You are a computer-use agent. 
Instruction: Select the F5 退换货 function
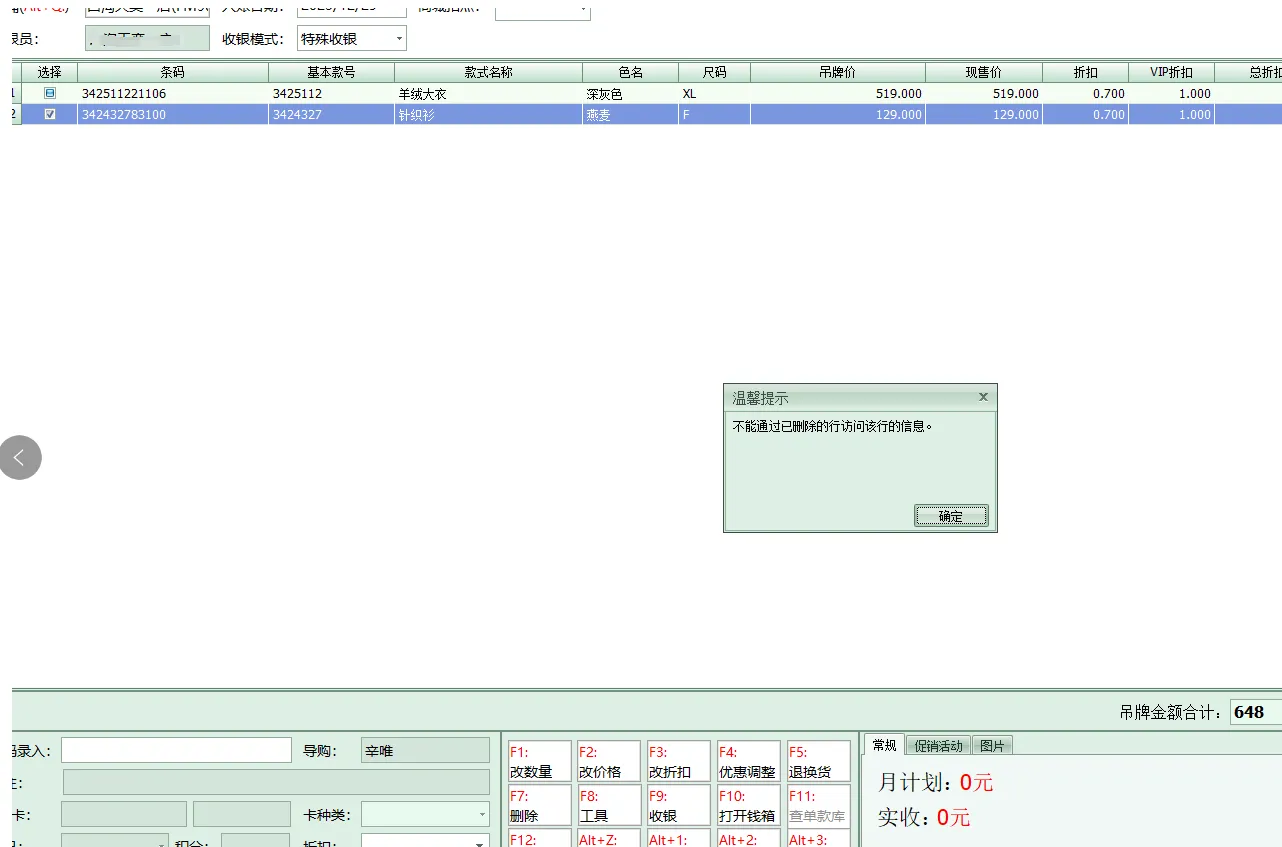click(x=817, y=762)
